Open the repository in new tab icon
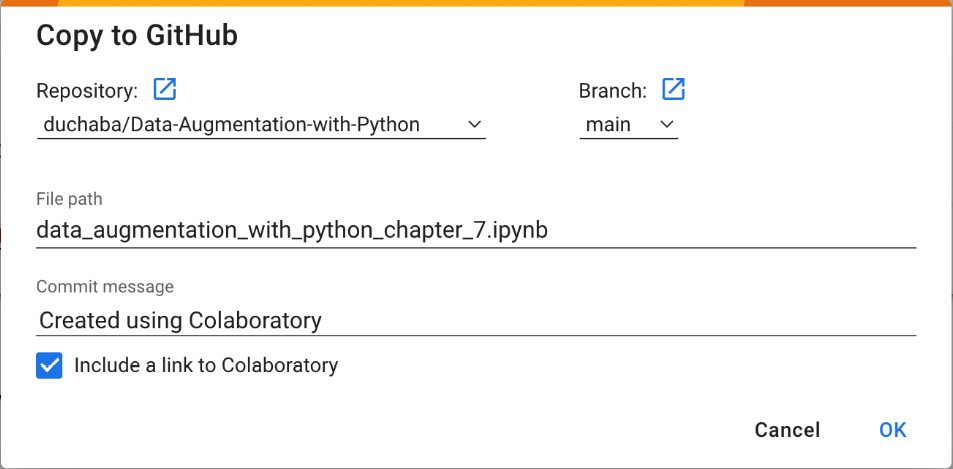The image size is (953, 469). (165, 89)
